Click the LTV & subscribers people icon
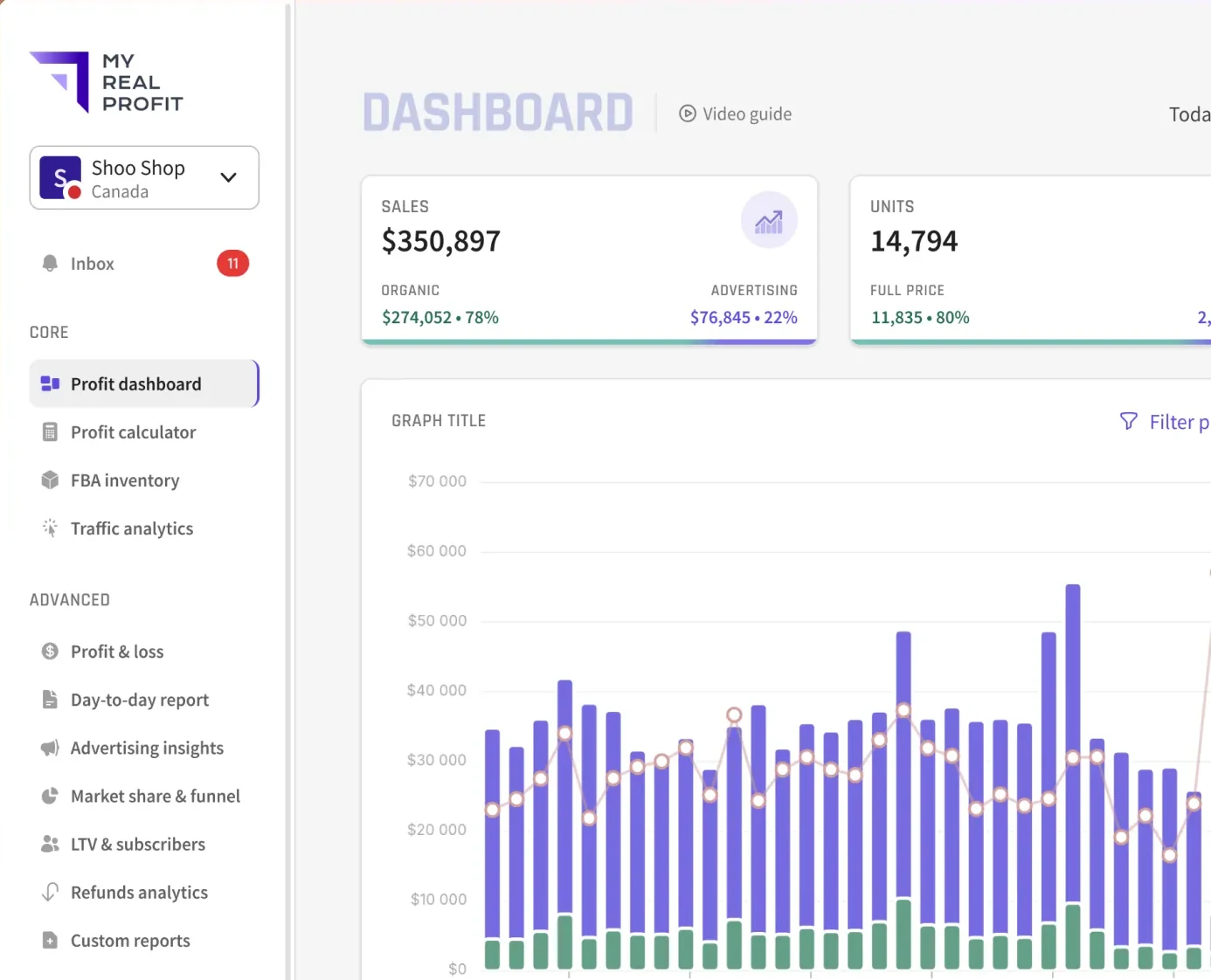This screenshot has width=1211, height=980. 50,844
